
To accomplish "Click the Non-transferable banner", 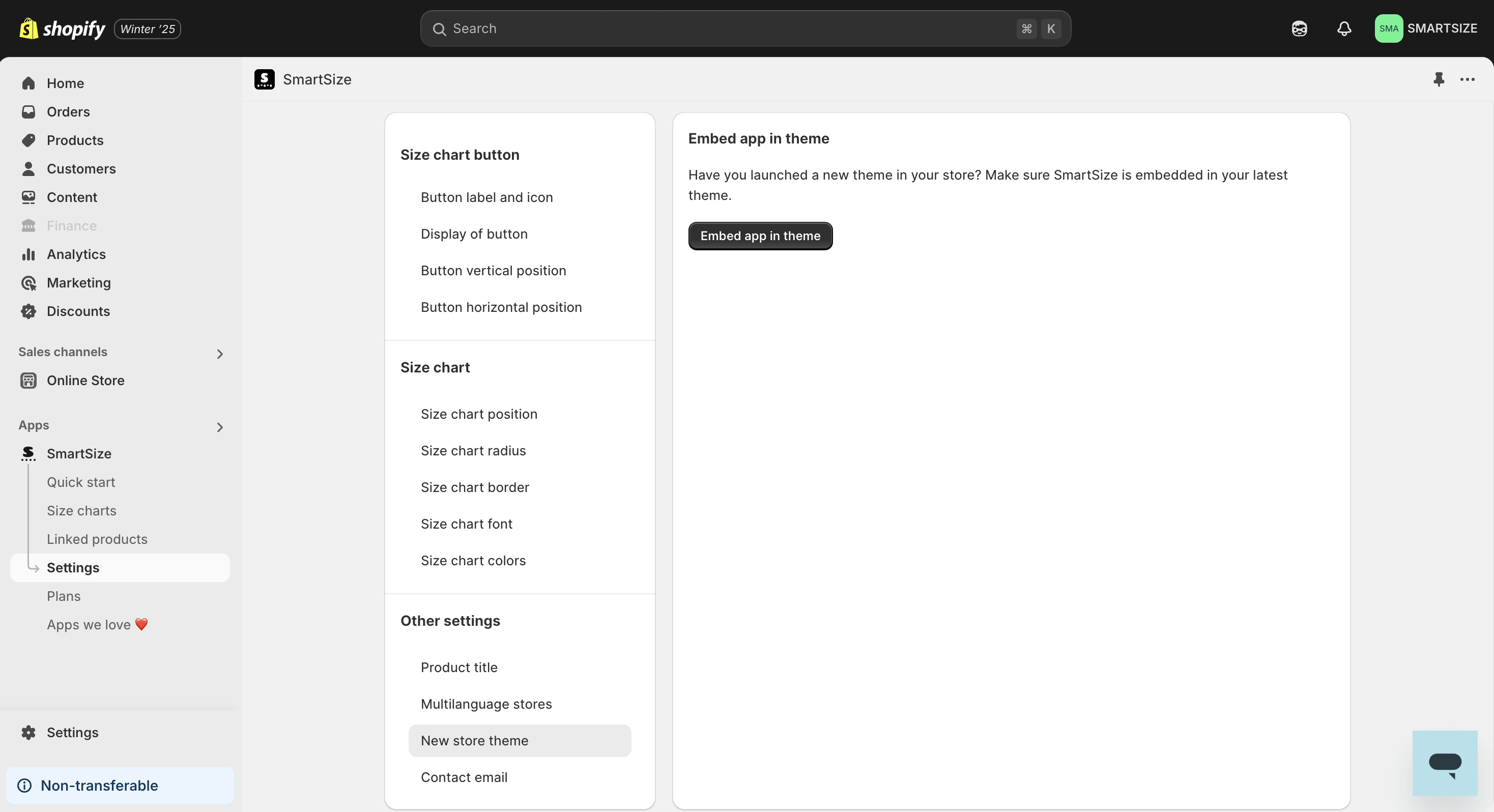I will pyautogui.click(x=120, y=786).
